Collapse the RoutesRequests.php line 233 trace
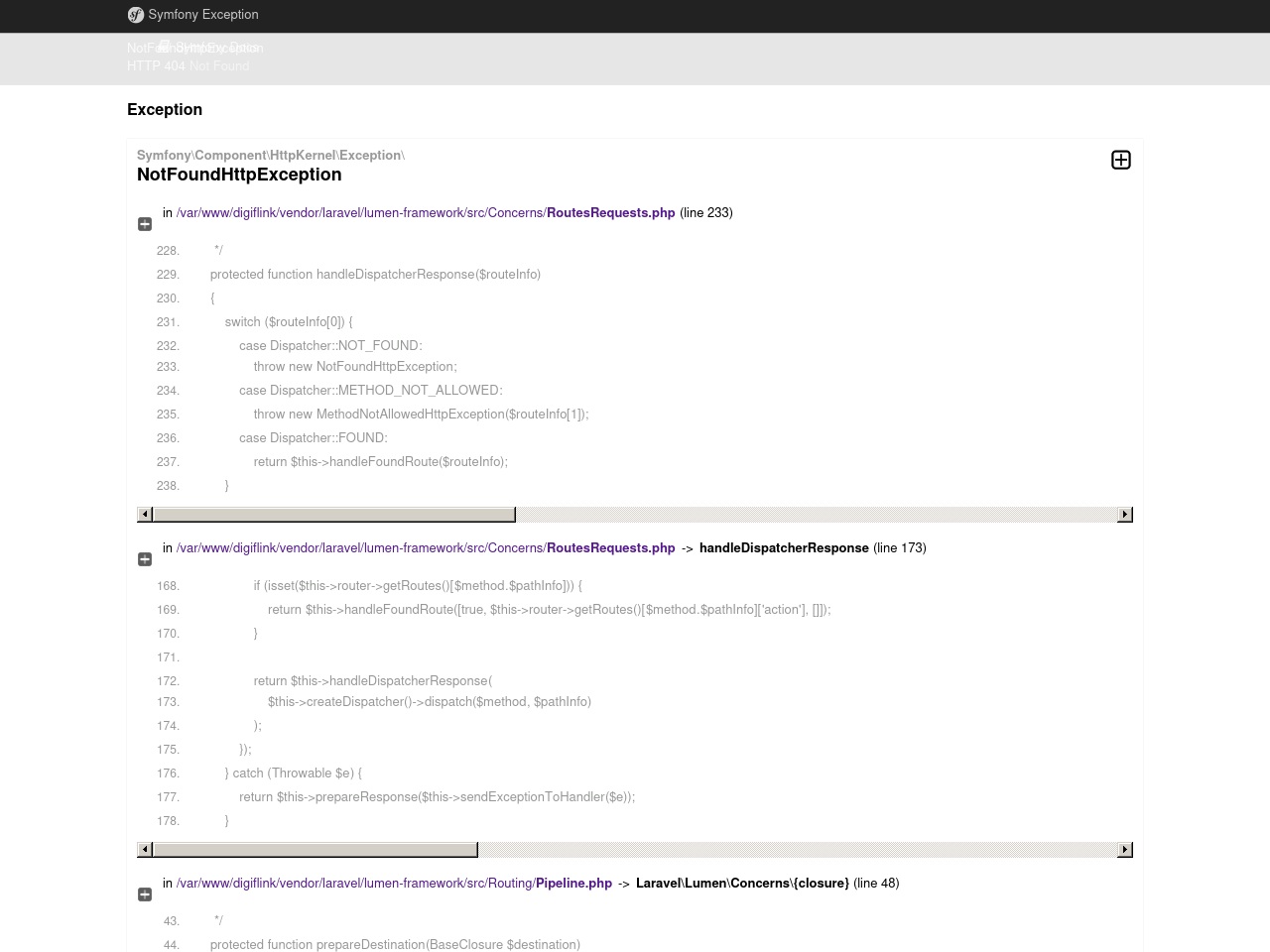 click(x=145, y=224)
